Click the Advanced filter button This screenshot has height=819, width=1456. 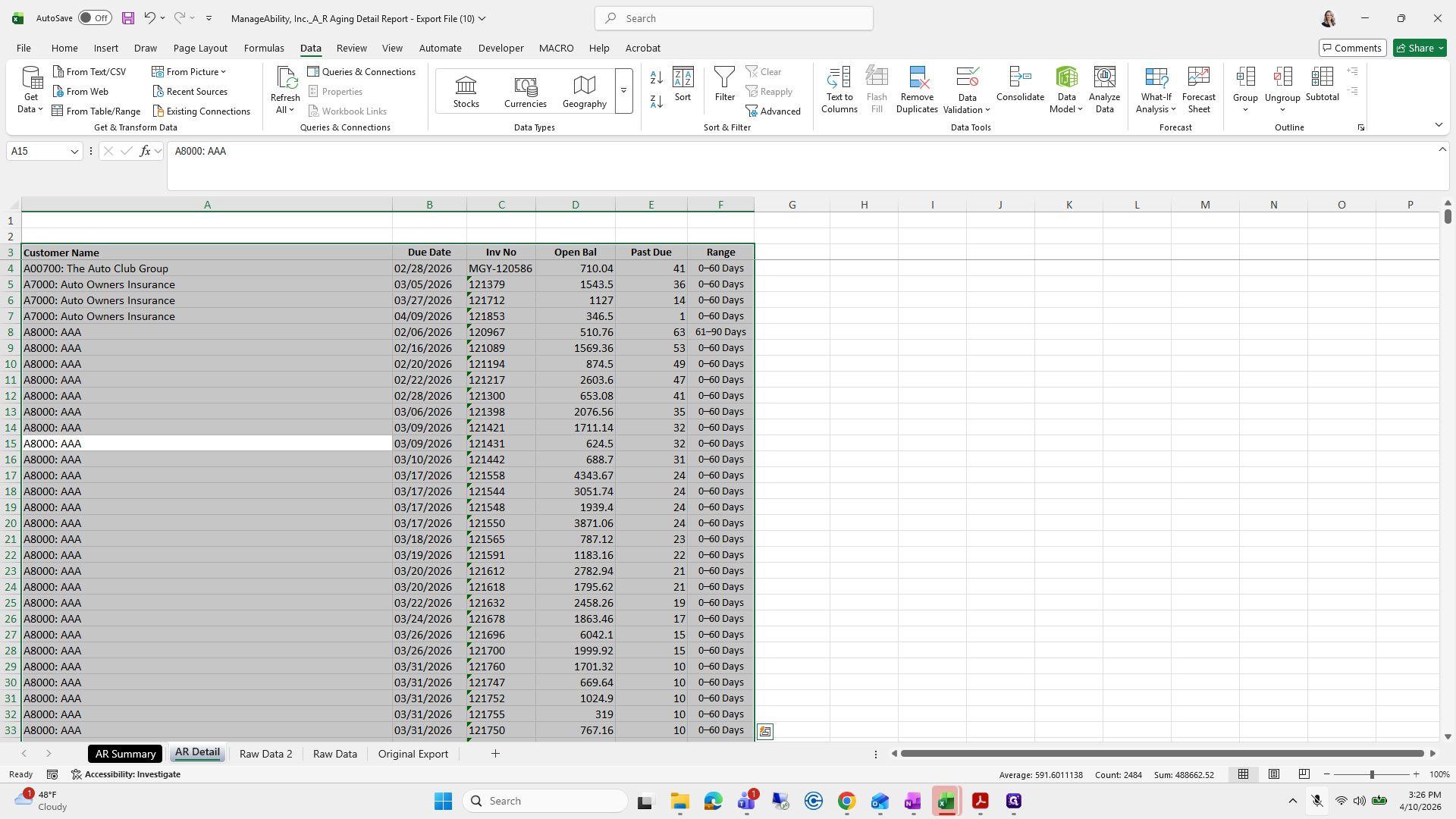click(773, 111)
